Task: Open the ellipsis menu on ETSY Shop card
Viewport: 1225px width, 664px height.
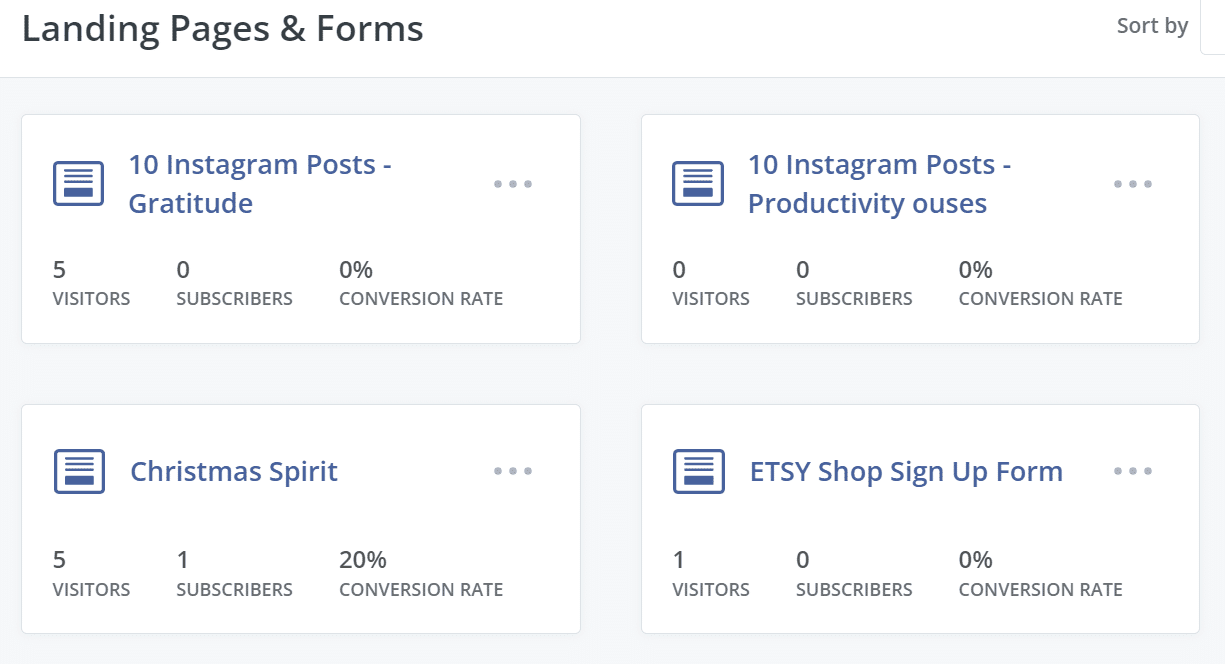Action: pyautogui.click(x=1133, y=470)
